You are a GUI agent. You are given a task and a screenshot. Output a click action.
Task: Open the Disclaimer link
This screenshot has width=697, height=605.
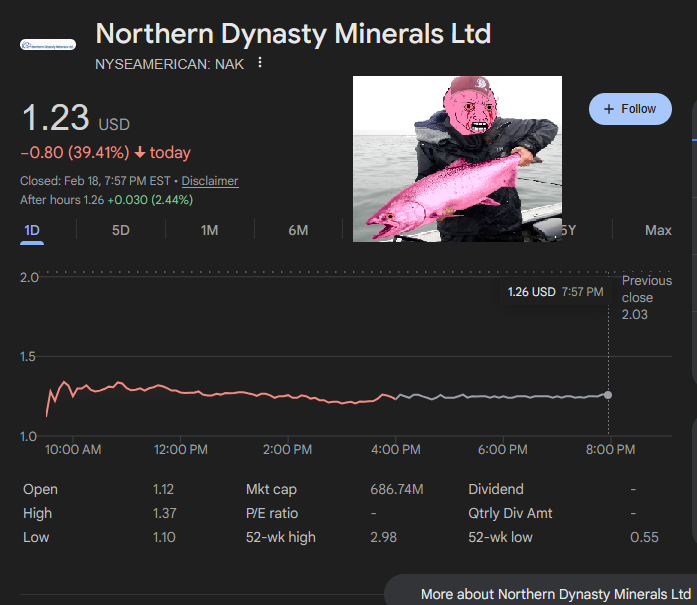[210, 181]
